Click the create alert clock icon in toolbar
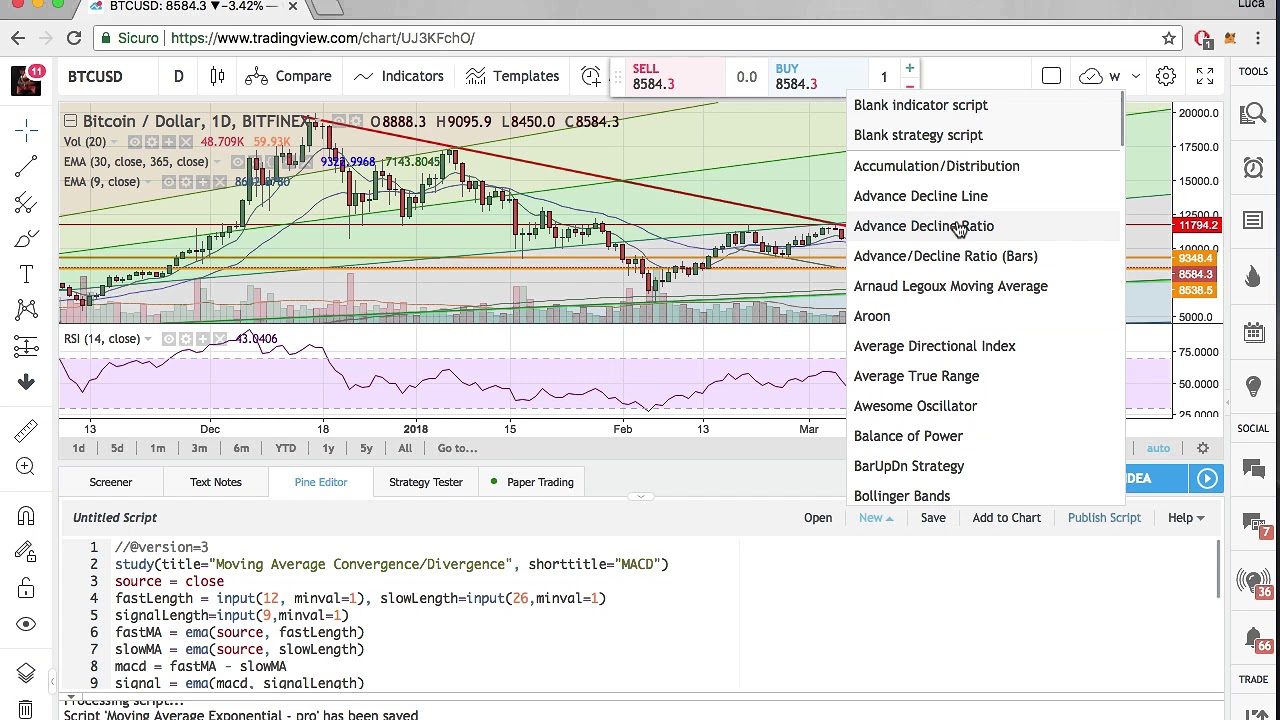Viewport: 1280px width, 720px height. pyautogui.click(x=591, y=76)
